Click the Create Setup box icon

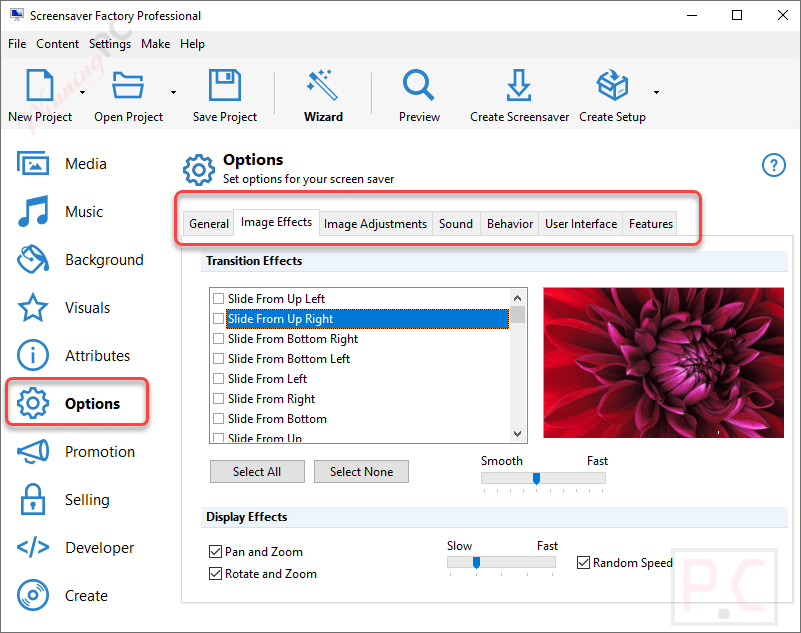pyautogui.click(x=612, y=85)
